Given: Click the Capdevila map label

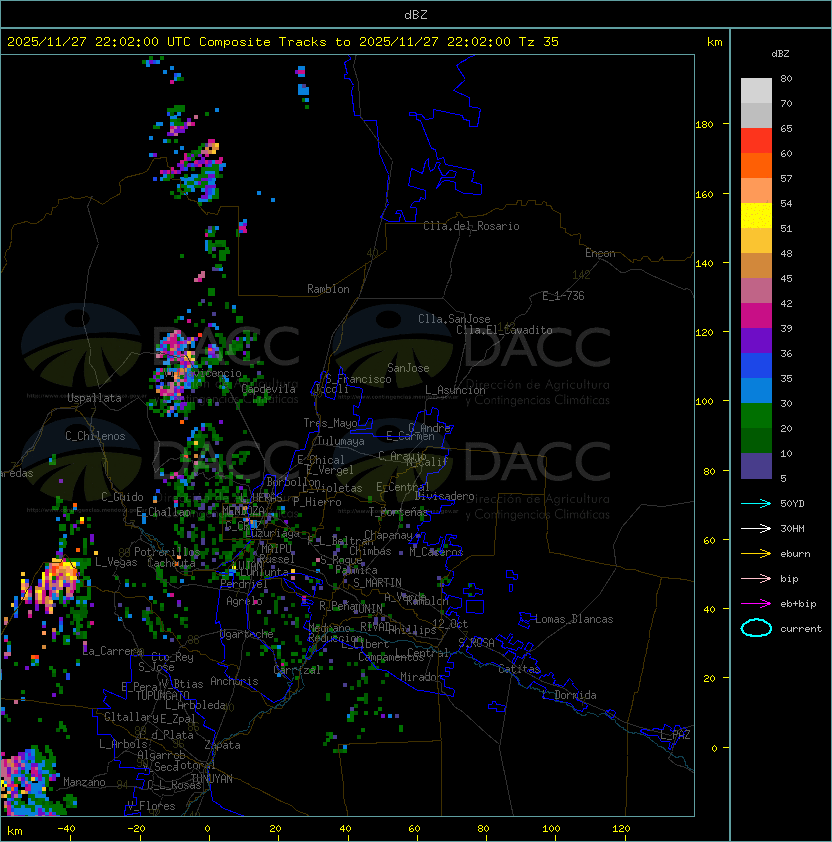Looking at the screenshot, I should point(269,389).
